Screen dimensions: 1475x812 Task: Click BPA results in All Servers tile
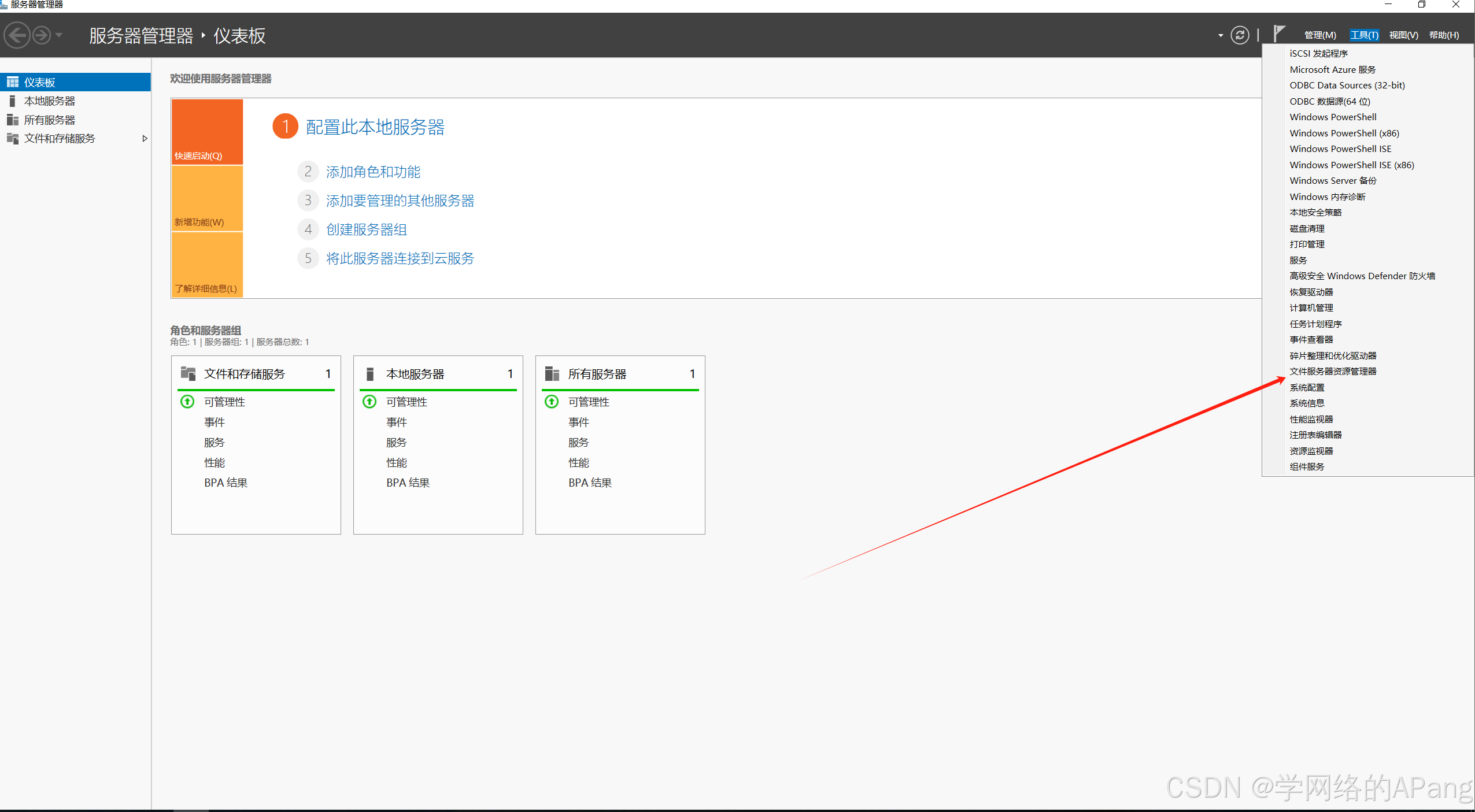[x=590, y=483]
